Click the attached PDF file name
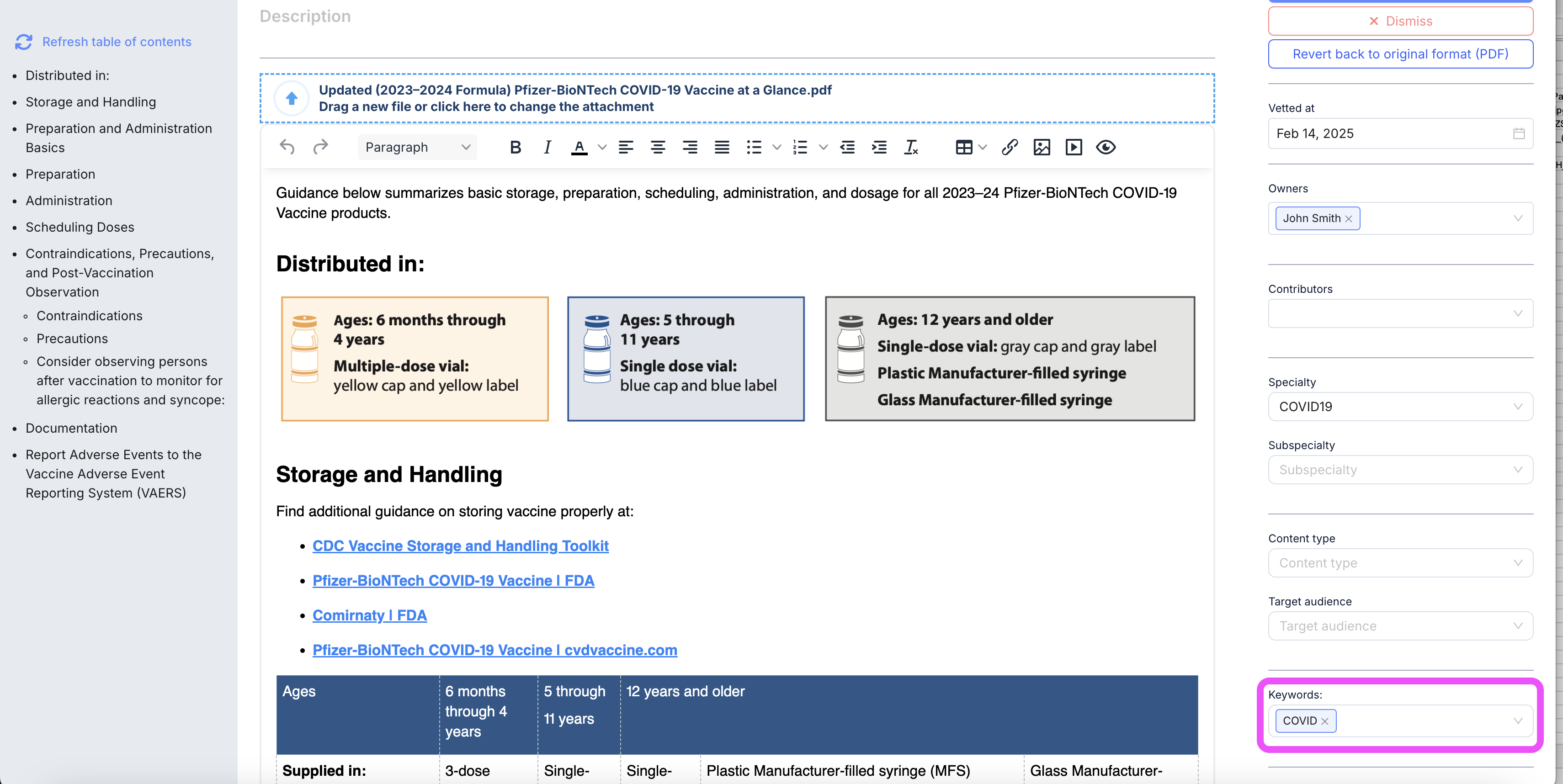1563x784 pixels. click(x=574, y=90)
